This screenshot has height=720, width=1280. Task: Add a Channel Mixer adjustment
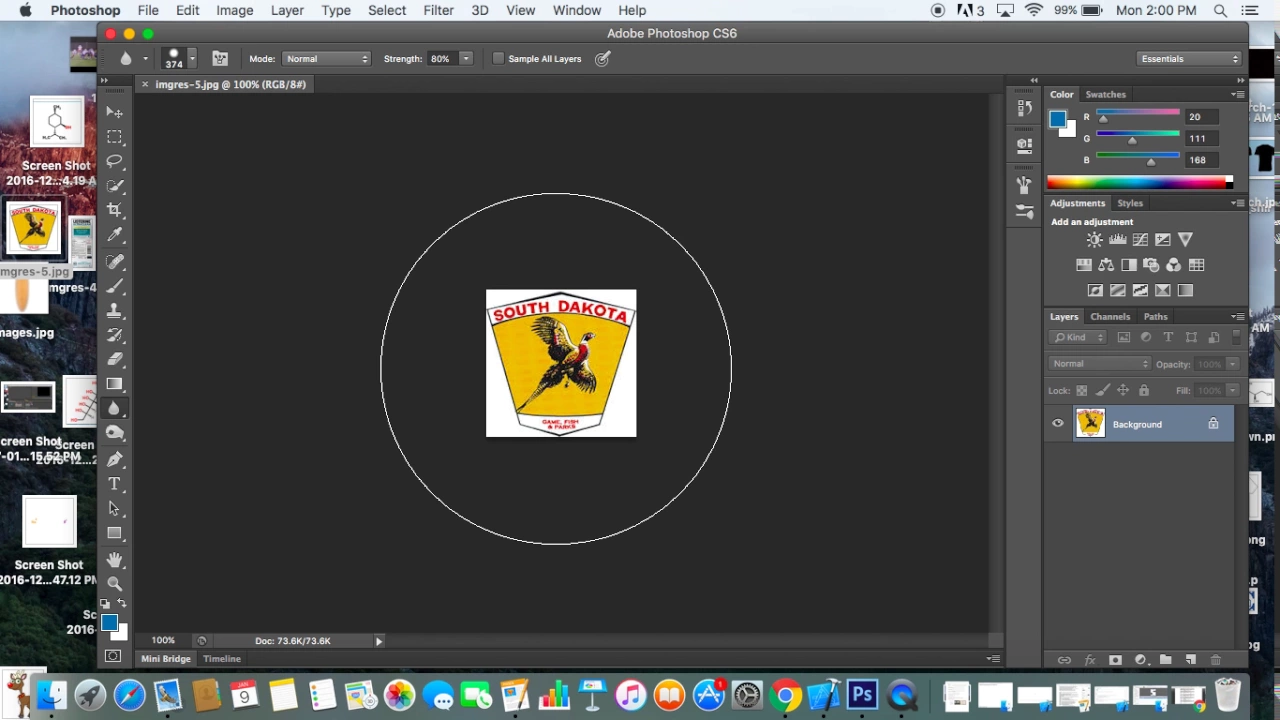point(1173,265)
